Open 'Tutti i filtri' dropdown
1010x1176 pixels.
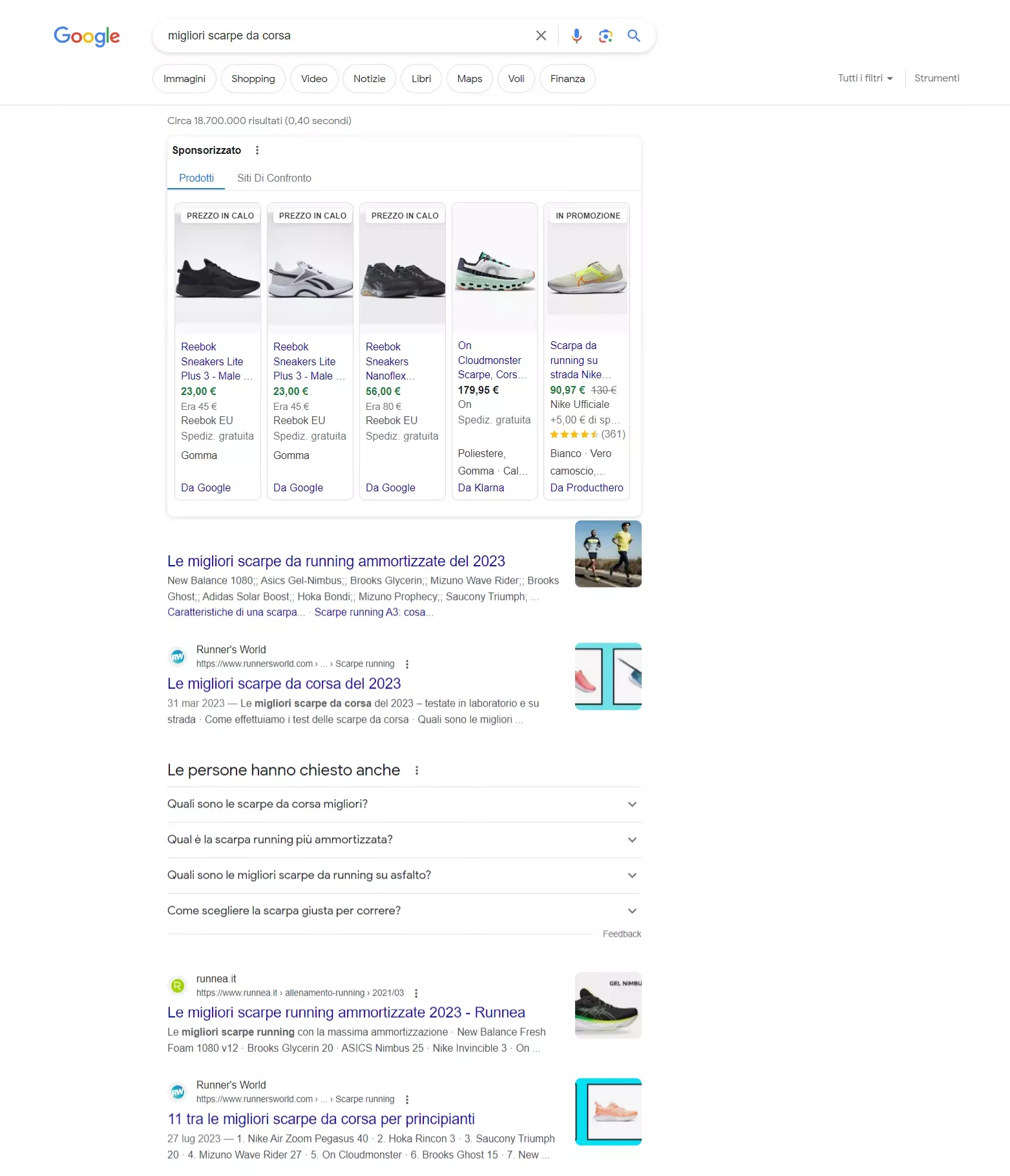(865, 78)
